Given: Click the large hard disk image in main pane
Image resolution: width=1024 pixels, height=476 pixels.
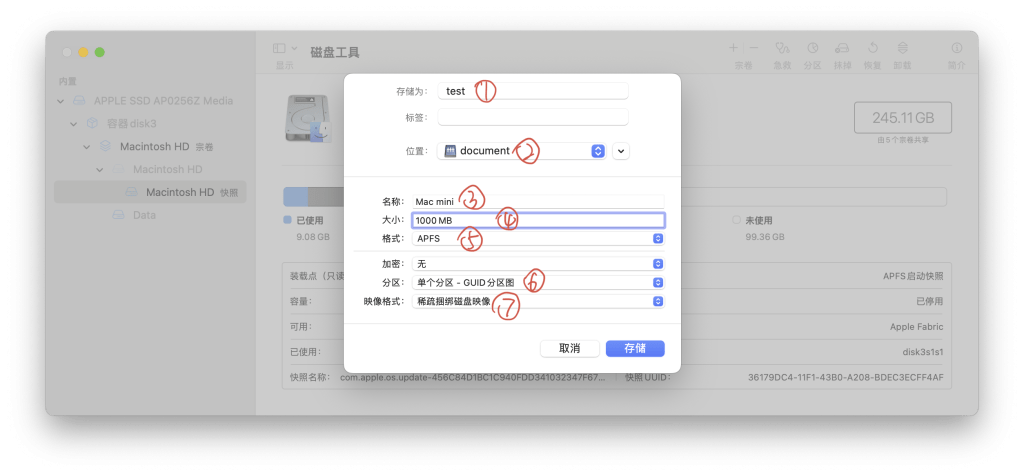Looking at the screenshot, I should coord(310,119).
